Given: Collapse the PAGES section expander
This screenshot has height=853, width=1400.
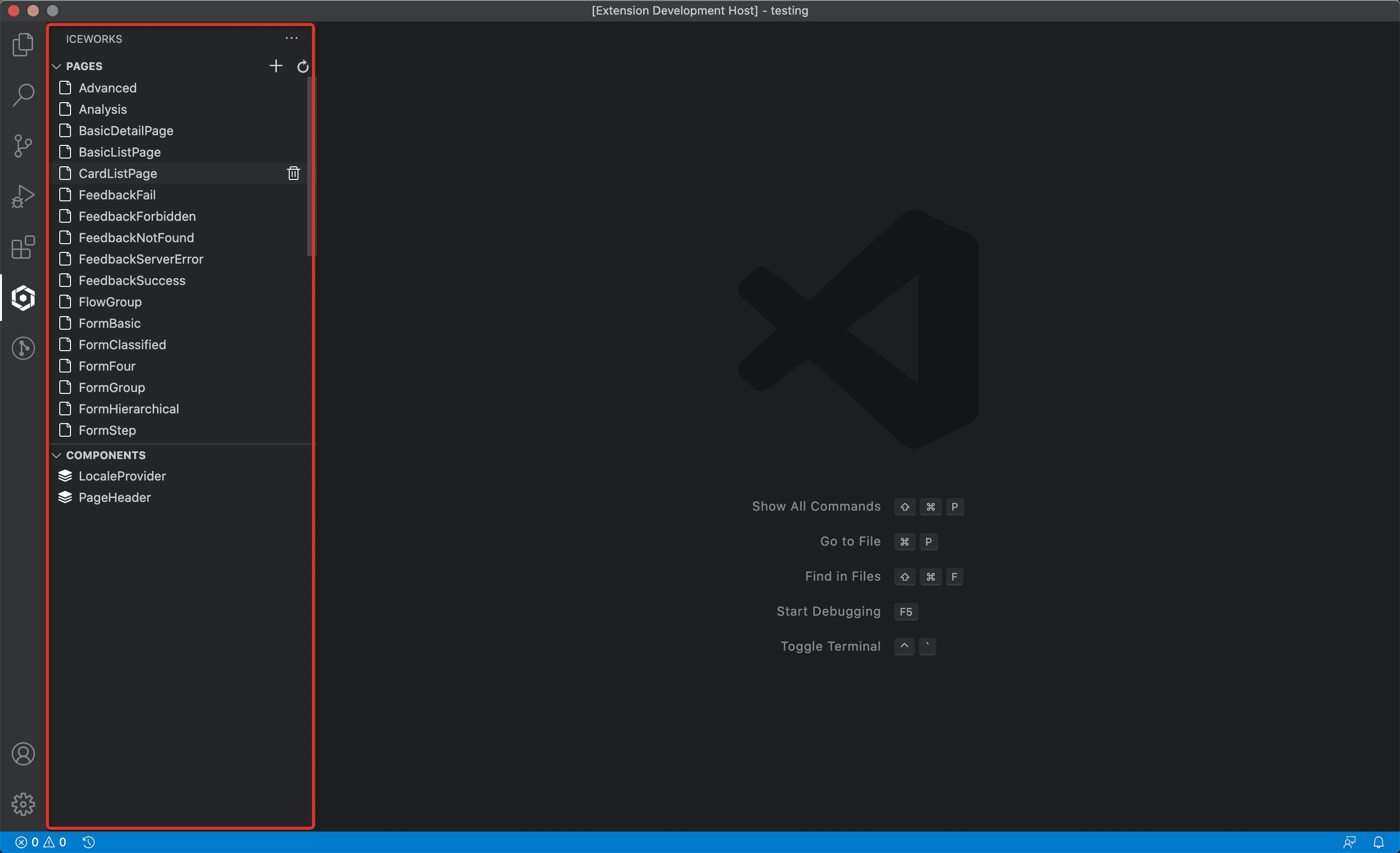Looking at the screenshot, I should [x=57, y=66].
